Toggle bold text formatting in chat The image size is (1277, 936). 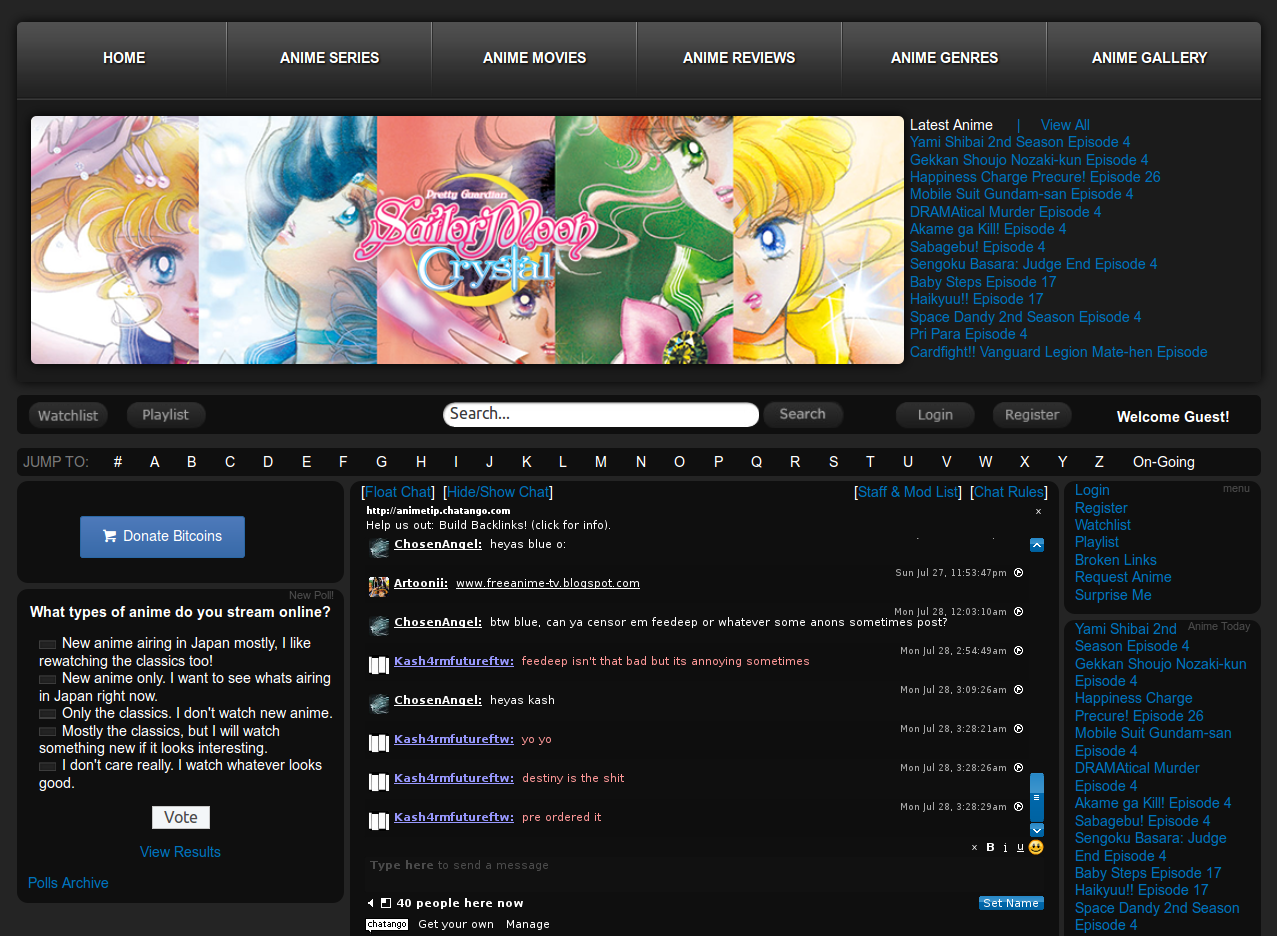coord(990,847)
